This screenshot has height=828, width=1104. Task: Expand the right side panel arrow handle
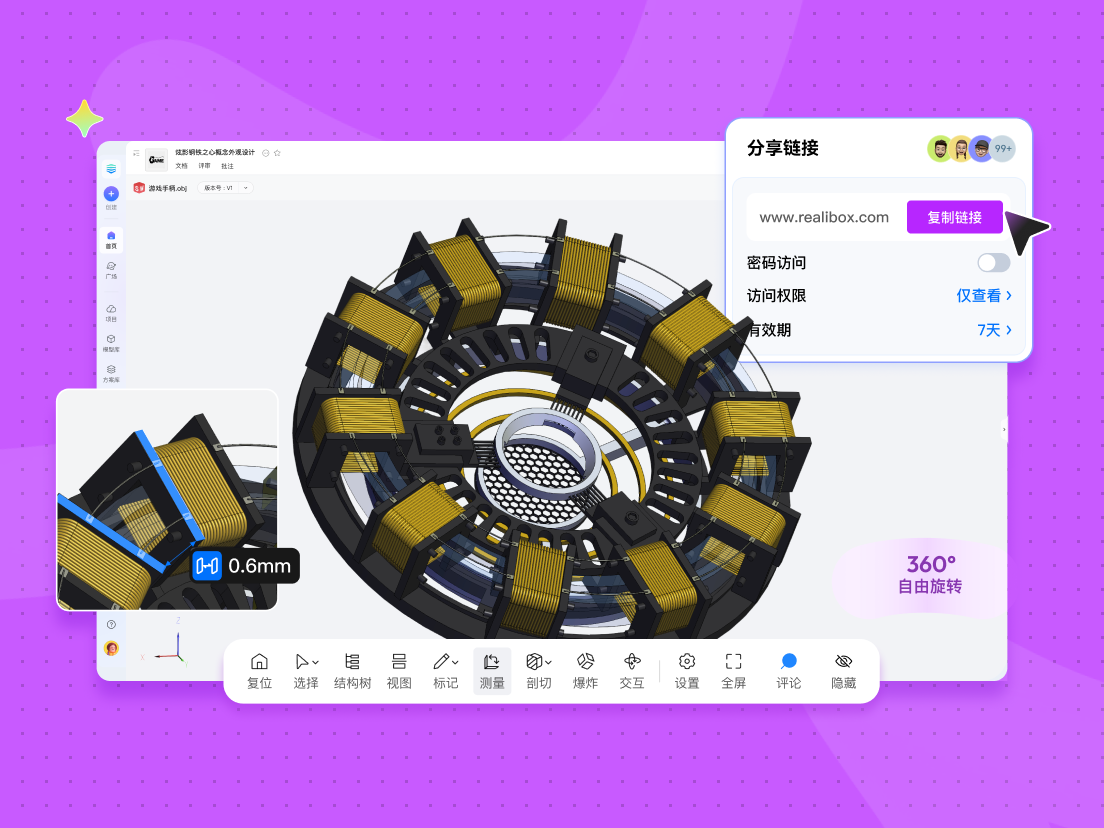(1004, 429)
